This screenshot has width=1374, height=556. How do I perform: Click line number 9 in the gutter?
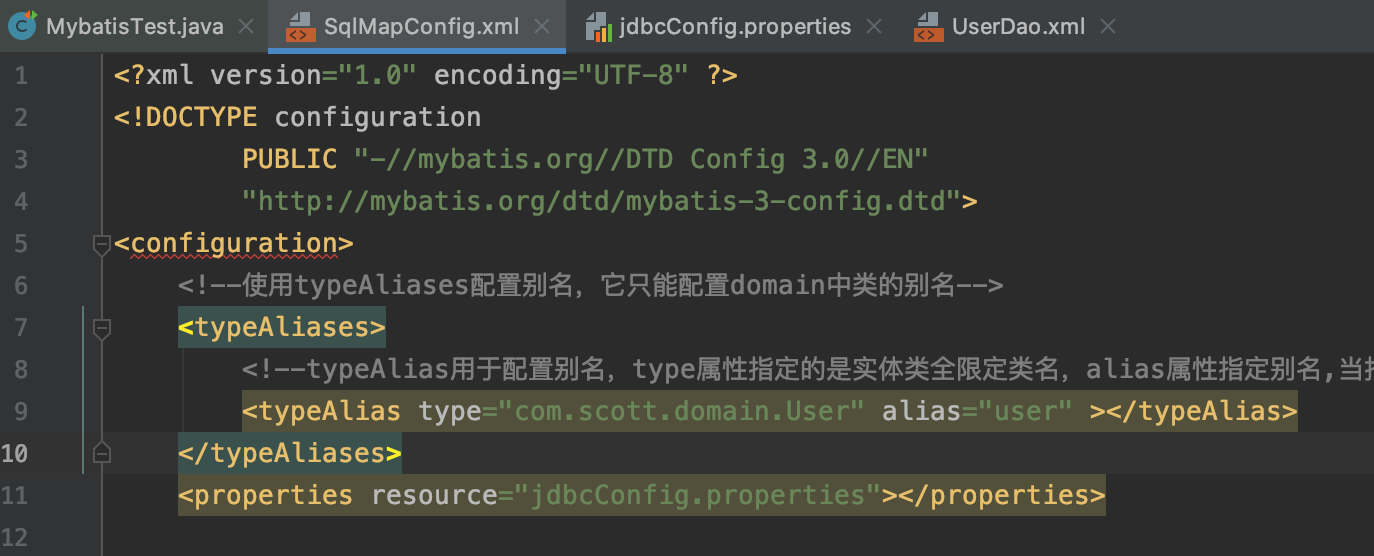click(21, 412)
